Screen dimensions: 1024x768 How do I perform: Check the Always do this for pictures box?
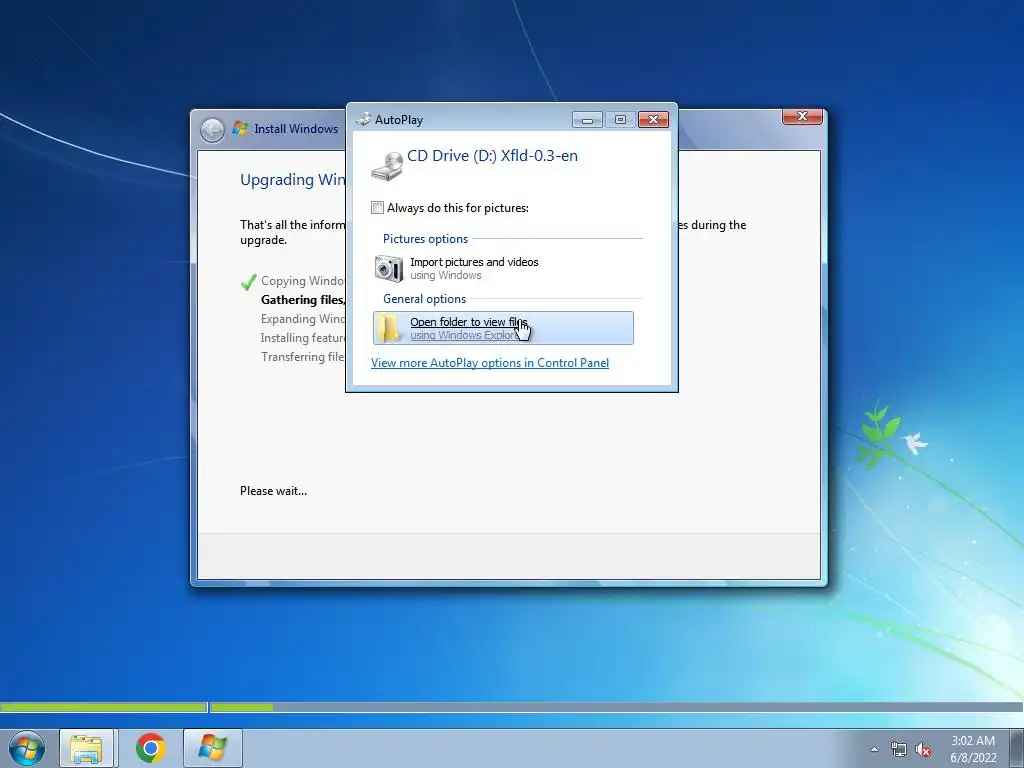pos(377,208)
